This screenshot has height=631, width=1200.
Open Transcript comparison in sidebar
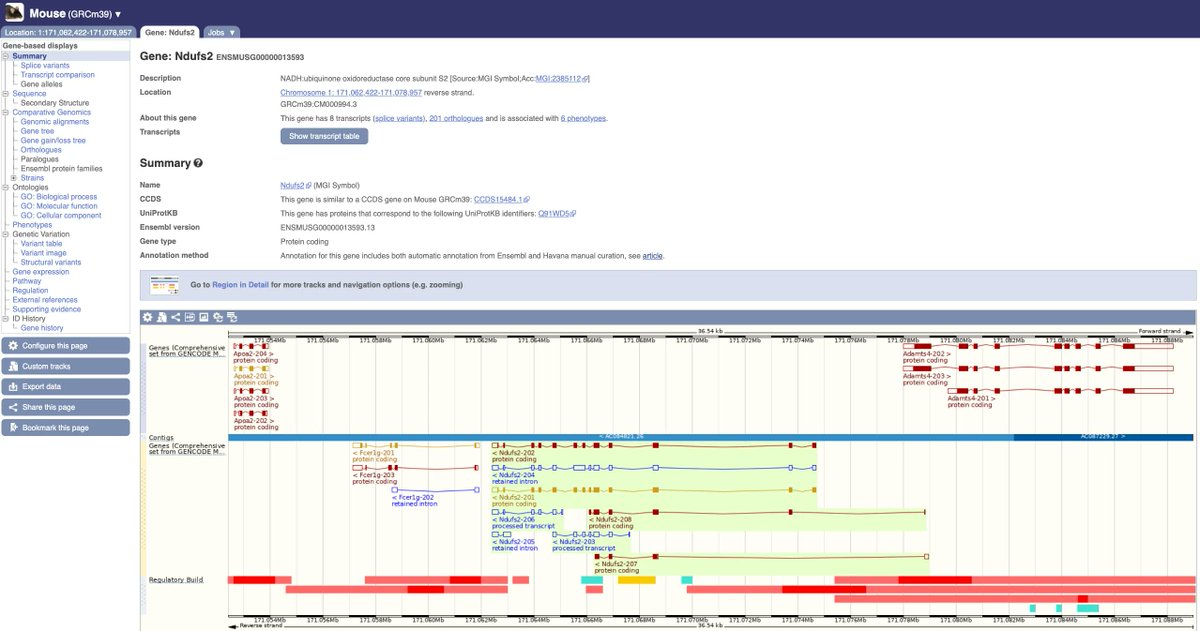(58, 75)
